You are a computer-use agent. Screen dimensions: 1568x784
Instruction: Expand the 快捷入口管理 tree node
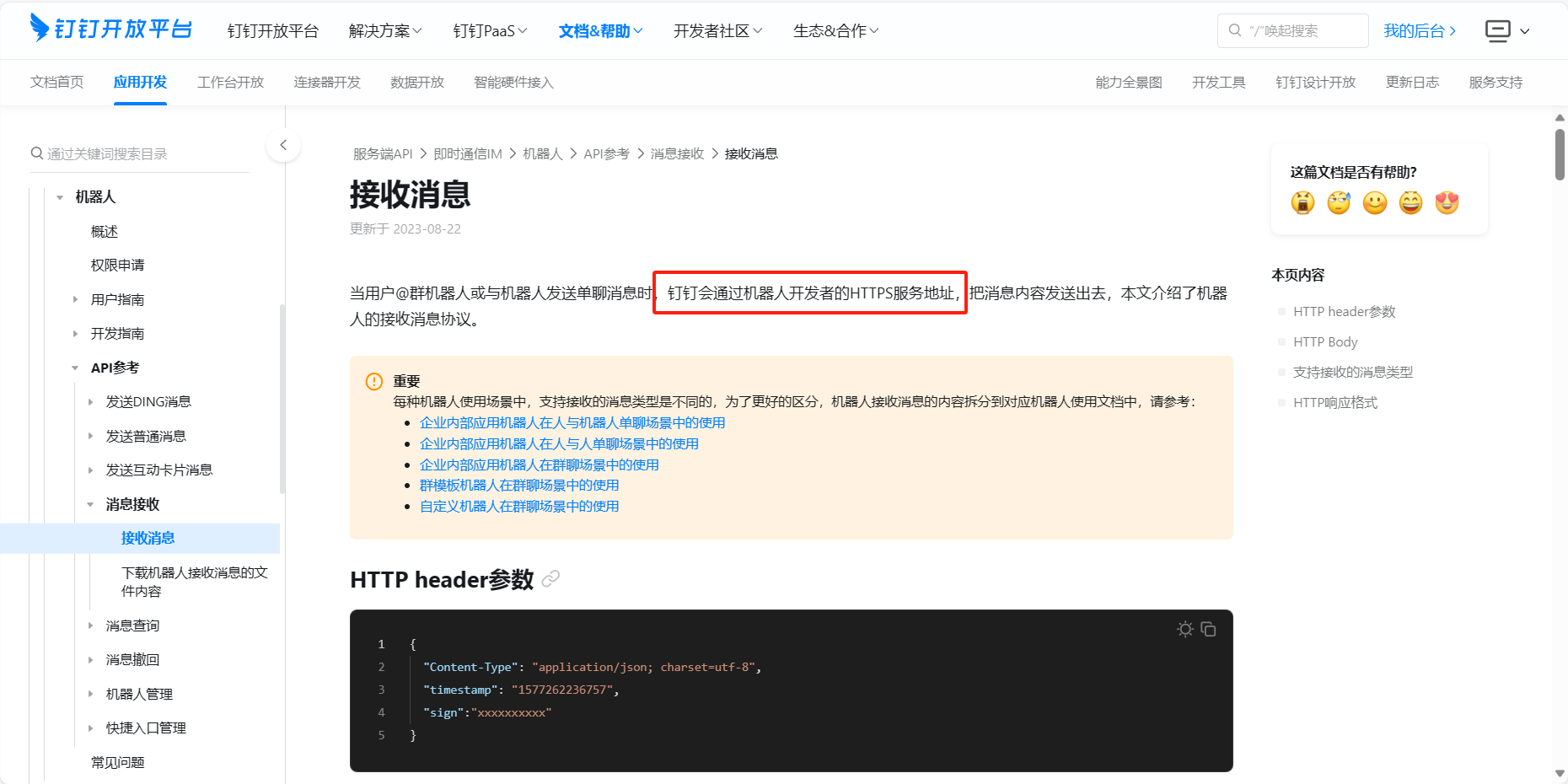pos(90,728)
